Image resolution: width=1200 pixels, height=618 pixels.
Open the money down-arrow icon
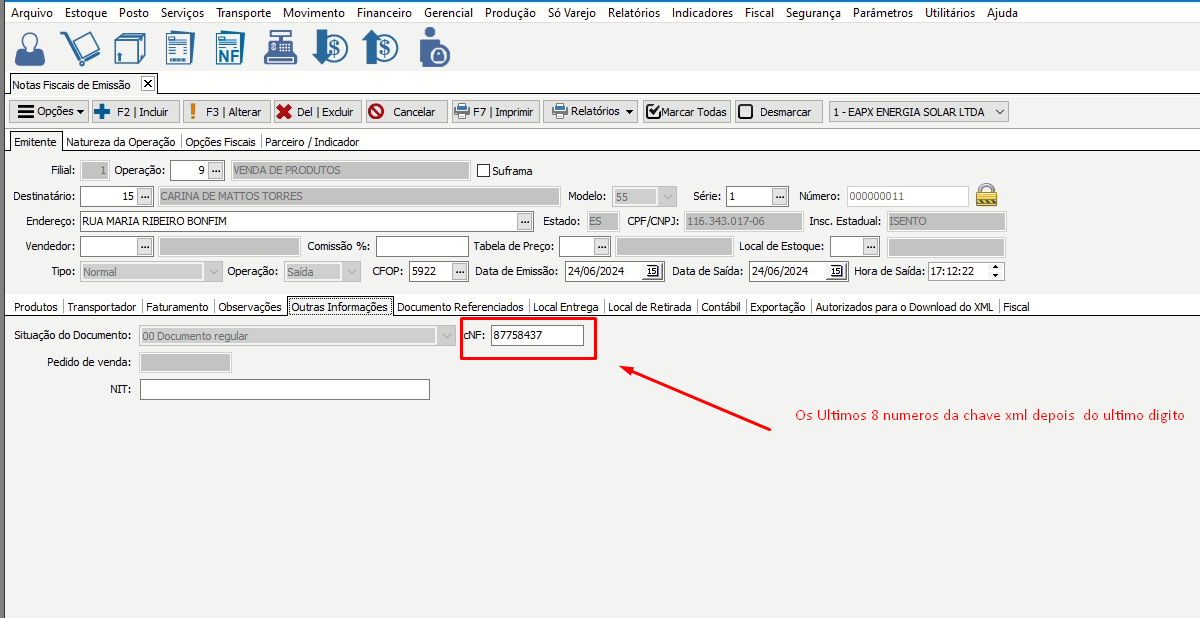click(330, 48)
